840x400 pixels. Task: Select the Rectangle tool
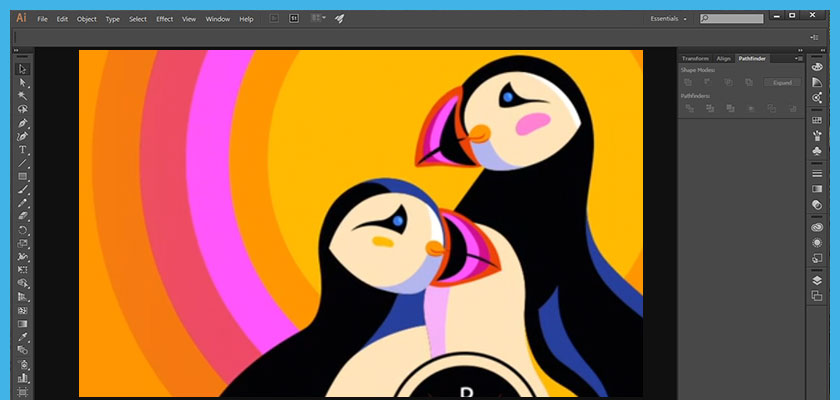(22, 176)
